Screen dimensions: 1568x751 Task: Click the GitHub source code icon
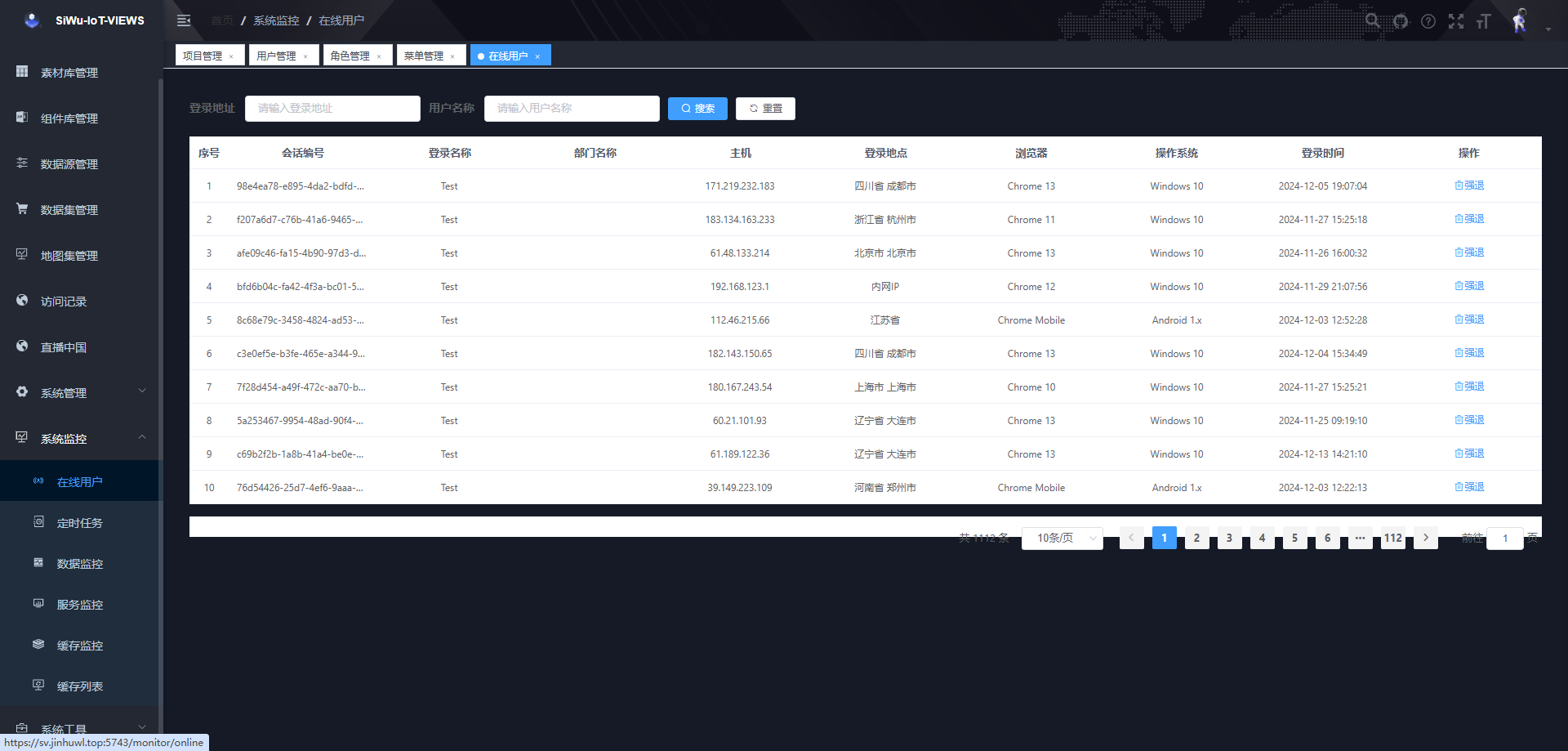[1401, 21]
